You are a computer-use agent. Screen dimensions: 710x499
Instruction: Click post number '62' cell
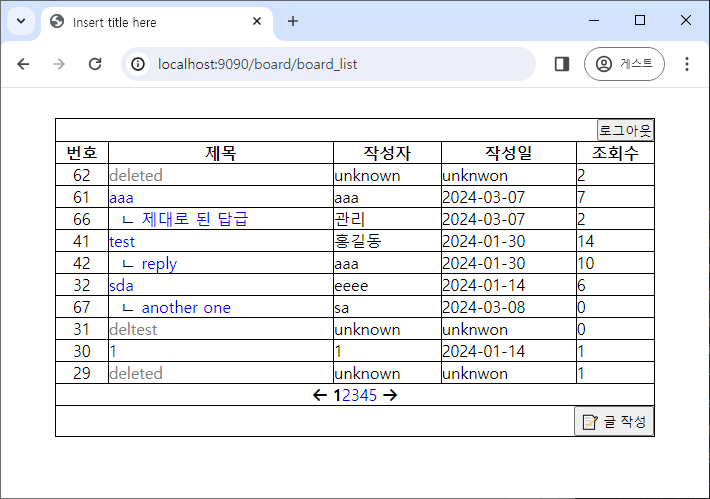82,176
